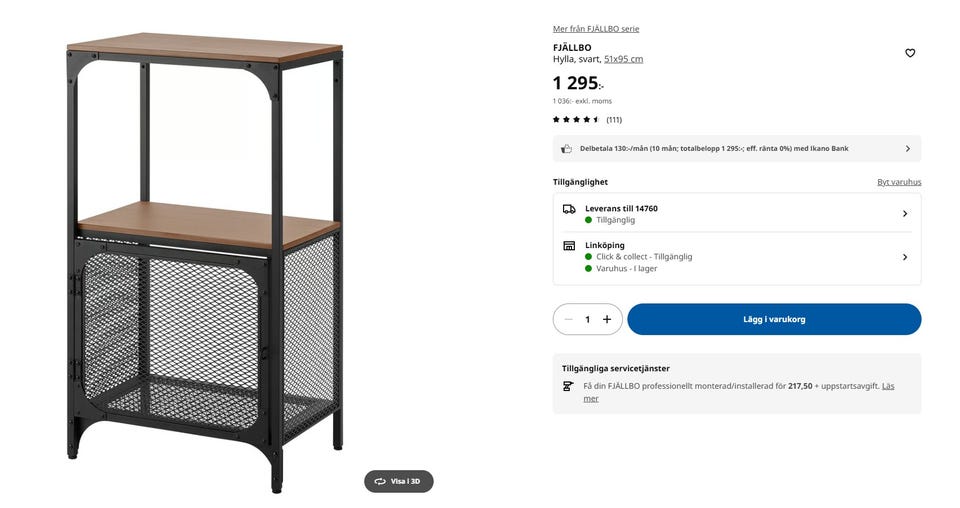Expand Linköping store availability chevron

[x=904, y=257]
